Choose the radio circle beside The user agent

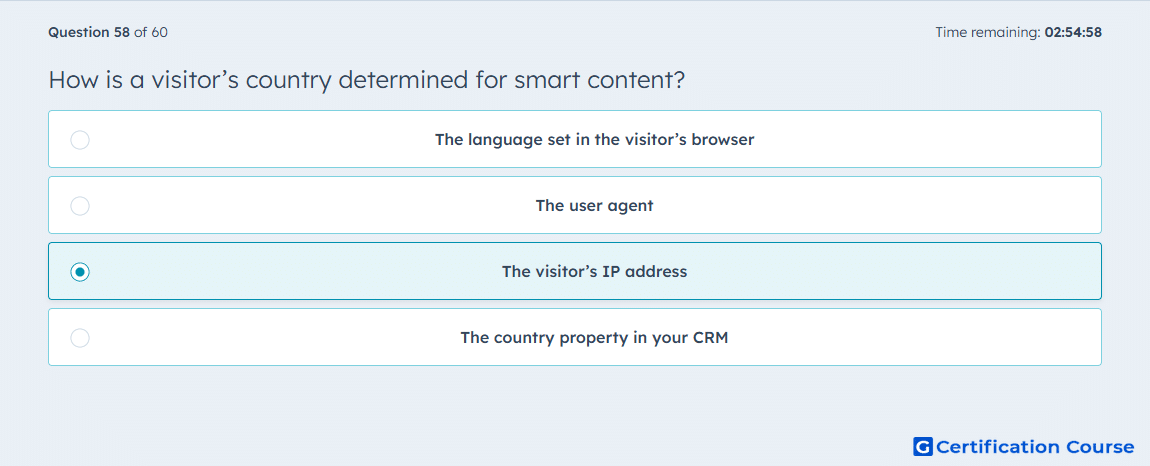[x=80, y=206]
